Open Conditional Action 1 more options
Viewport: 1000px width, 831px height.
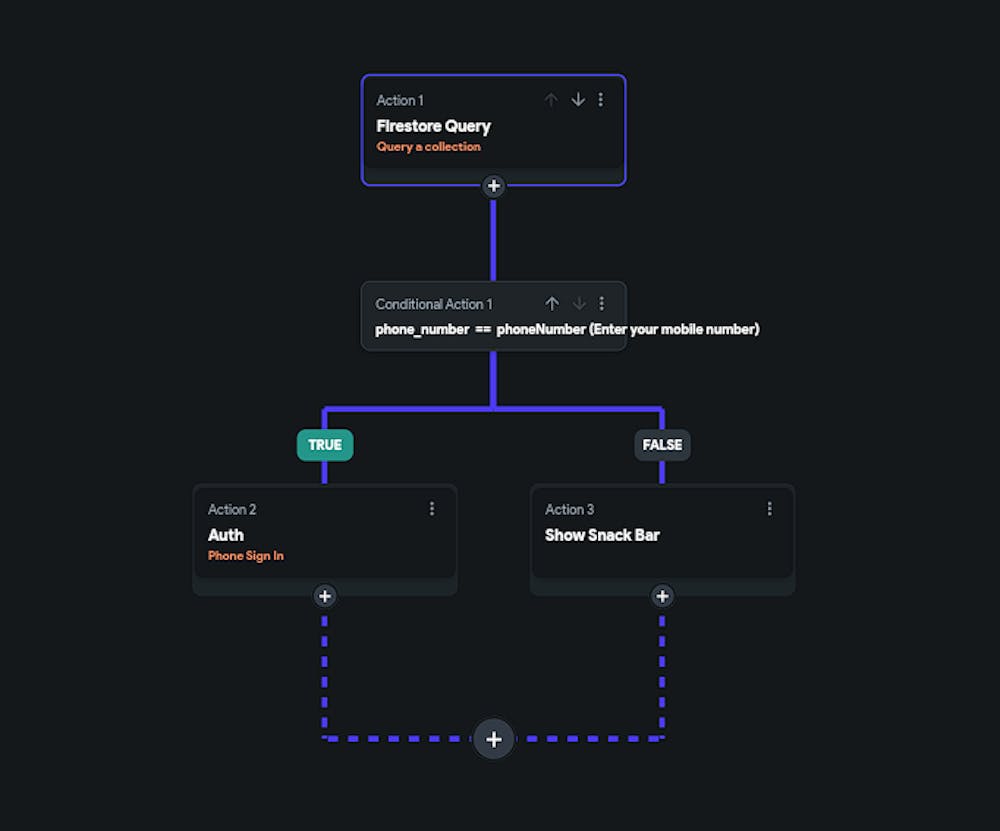(x=602, y=304)
